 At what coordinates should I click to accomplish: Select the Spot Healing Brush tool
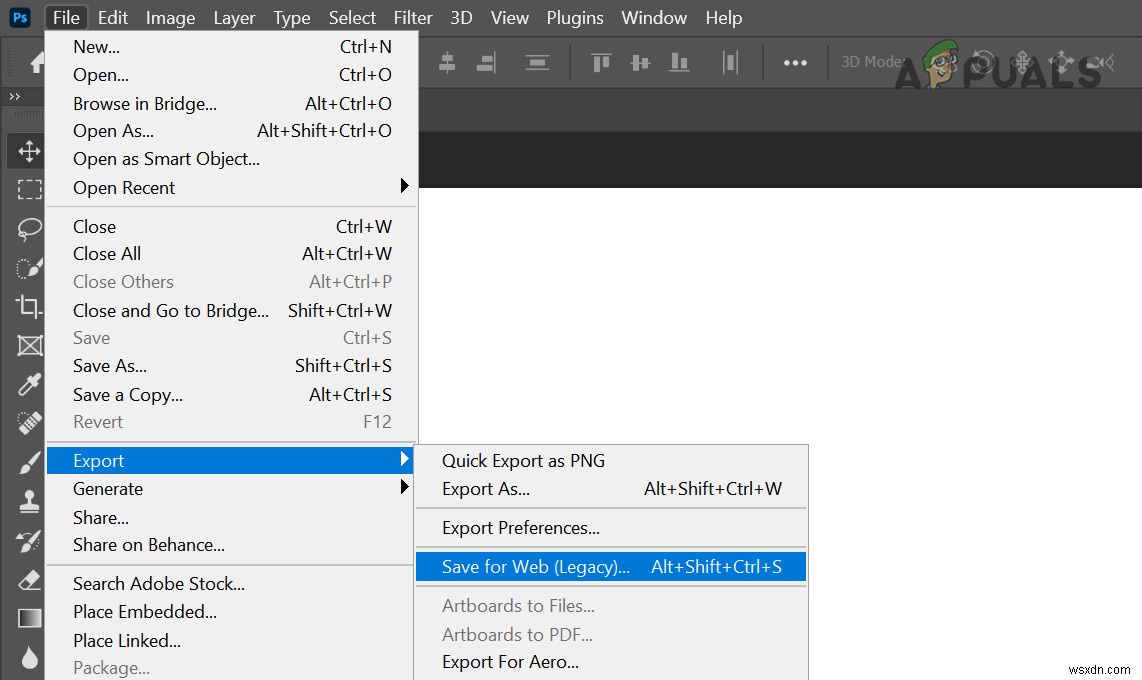tap(29, 423)
